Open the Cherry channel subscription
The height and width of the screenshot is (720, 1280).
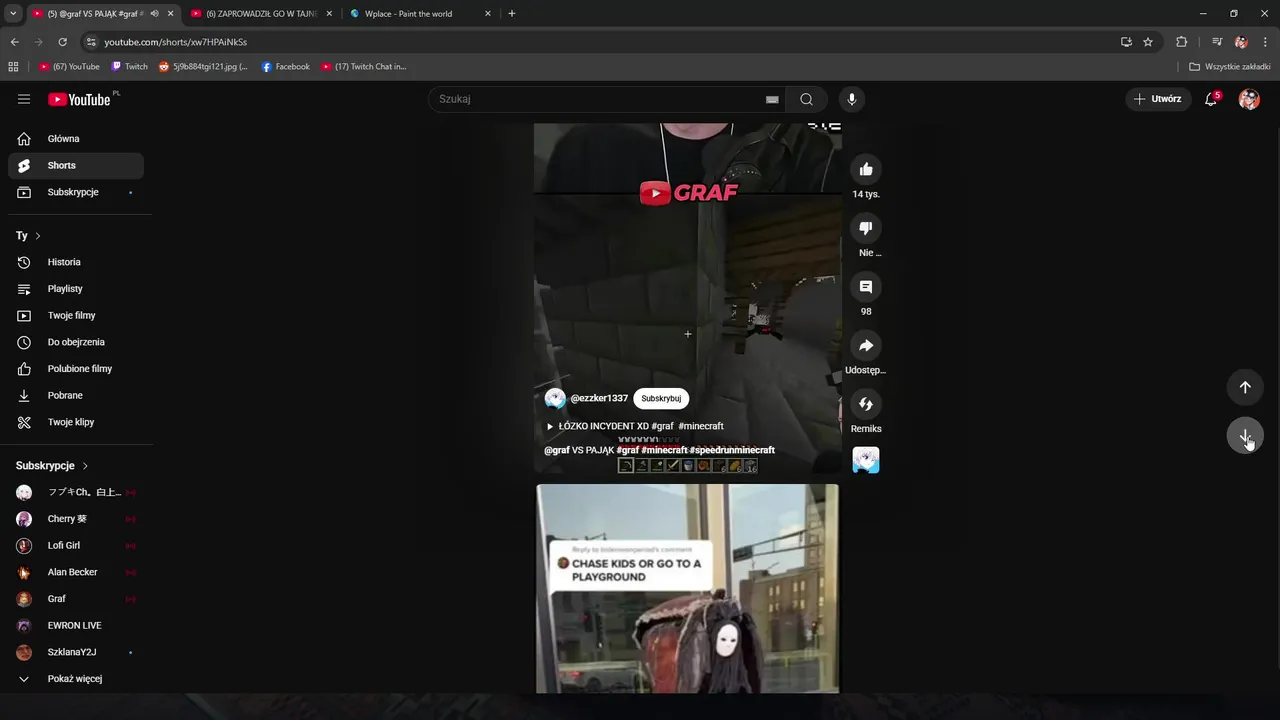coord(76,519)
